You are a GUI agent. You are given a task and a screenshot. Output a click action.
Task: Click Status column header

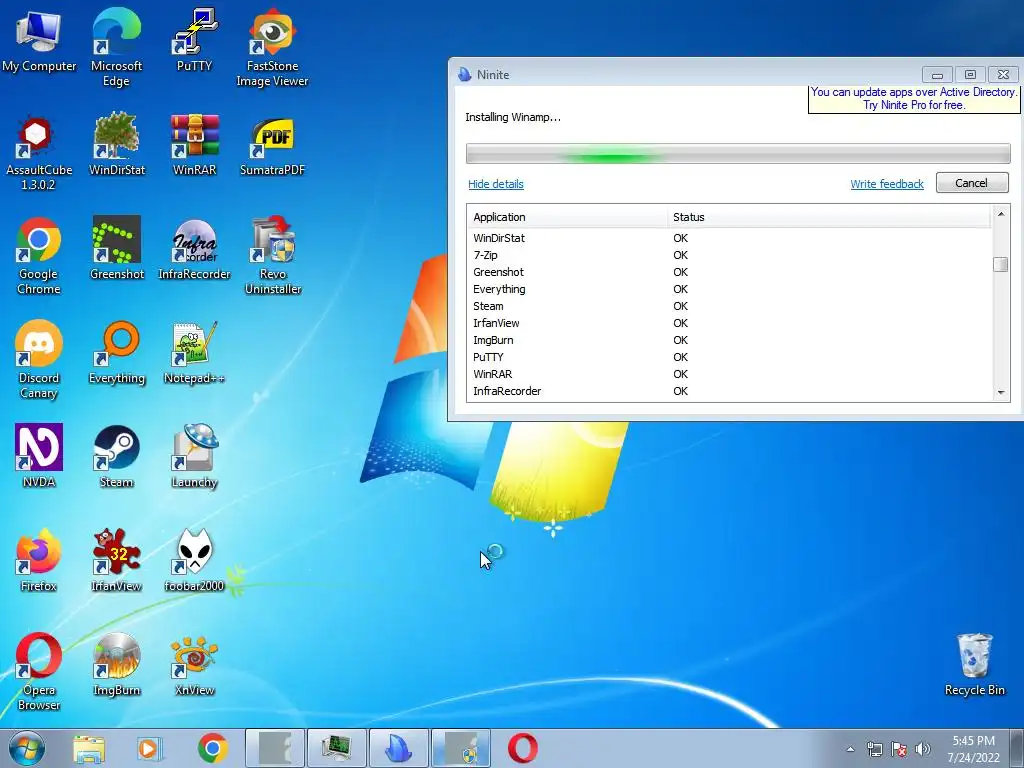[829, 217]
